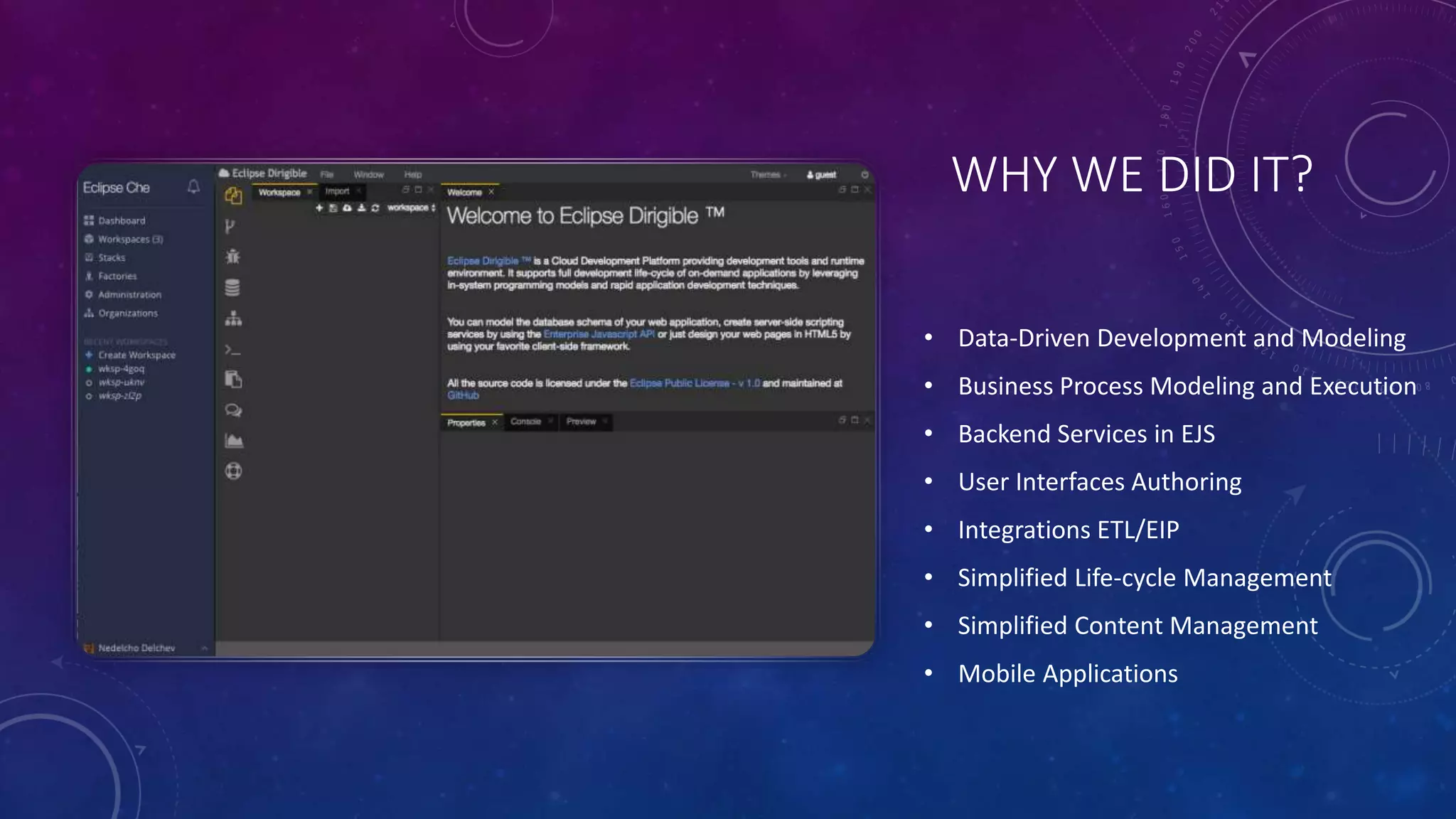Open the Debugger bug icon
The height and width of the screenshot is (819, 1456).
(x=232, y=257)
